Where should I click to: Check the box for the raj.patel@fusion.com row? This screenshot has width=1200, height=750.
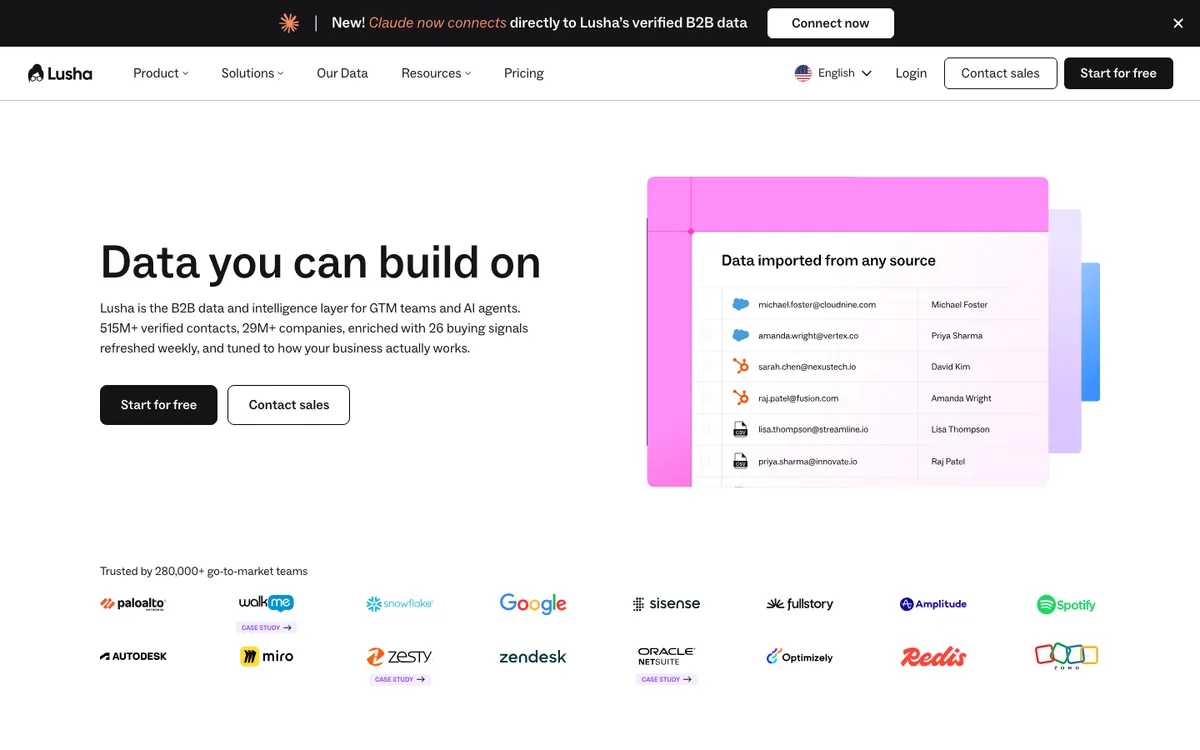pyautogui.click(x=706, y=398)
